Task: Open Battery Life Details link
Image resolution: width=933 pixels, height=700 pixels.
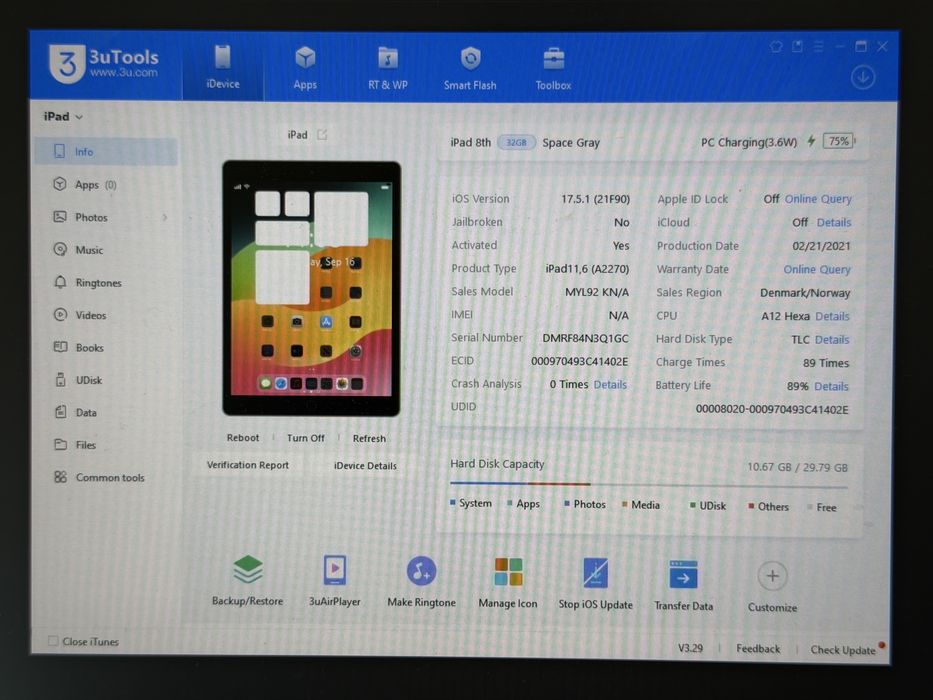Action: pyautogui.click(x=831, y=386)
